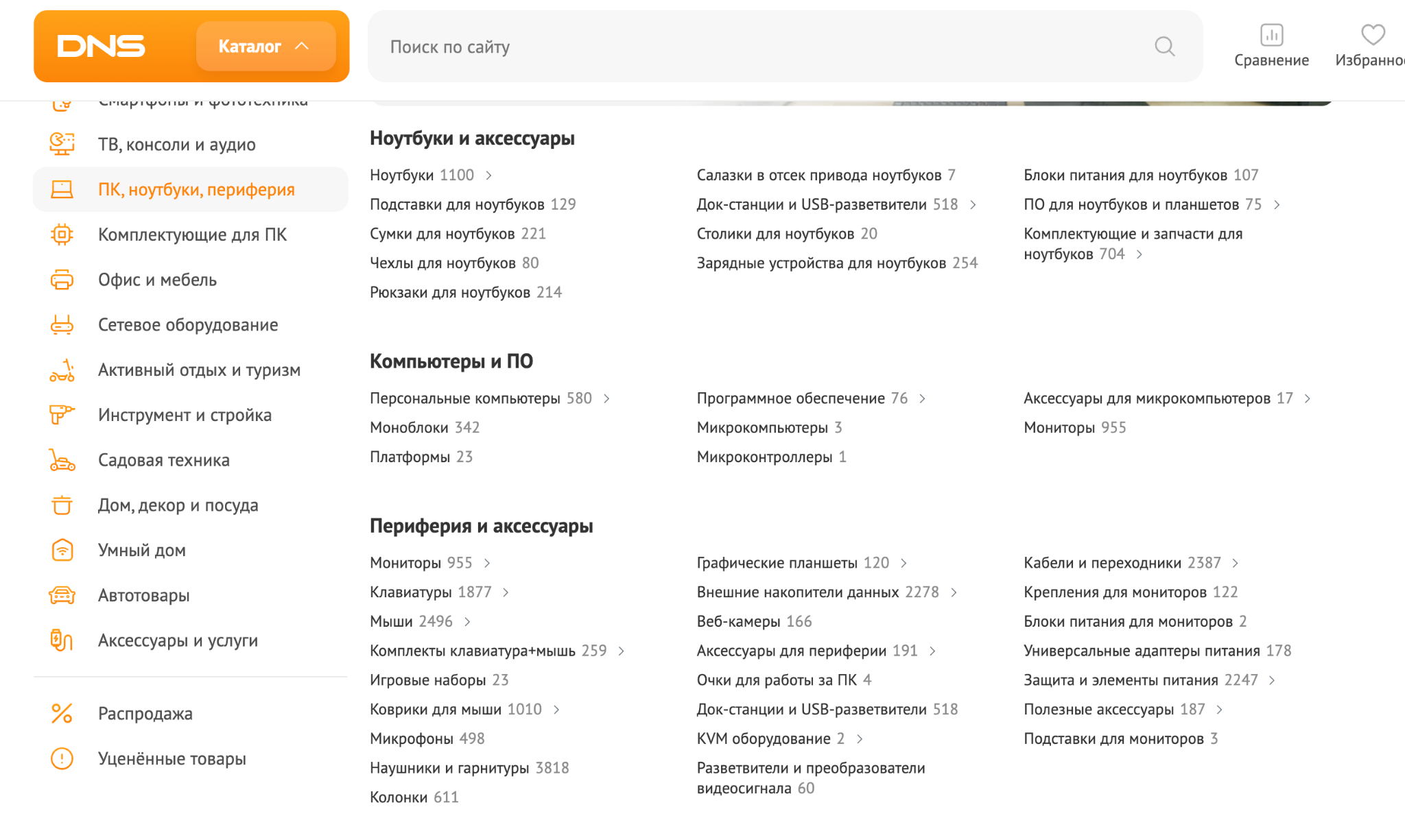This screenshot has width=1405, height=840.
Task: Click the ТВ, консоли и аудио icon
Action: [x=62, y=144]
